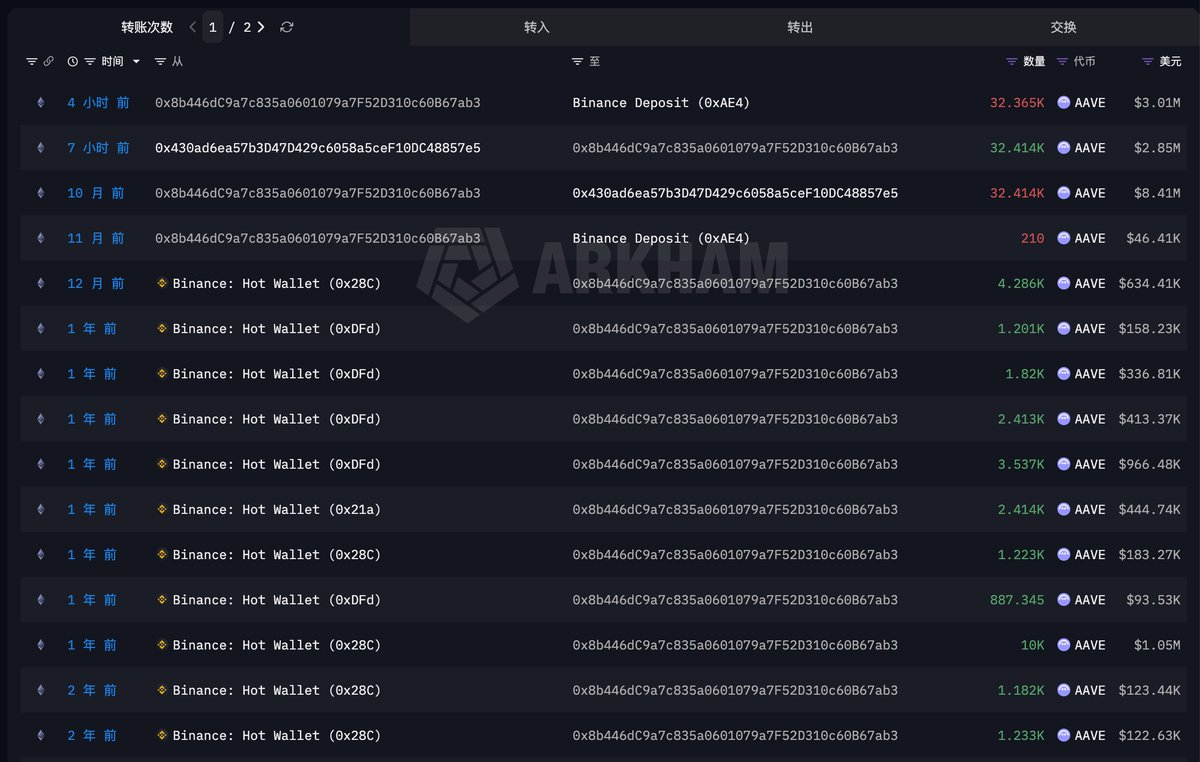Click the 数量 column header label

click(1034, 62)
